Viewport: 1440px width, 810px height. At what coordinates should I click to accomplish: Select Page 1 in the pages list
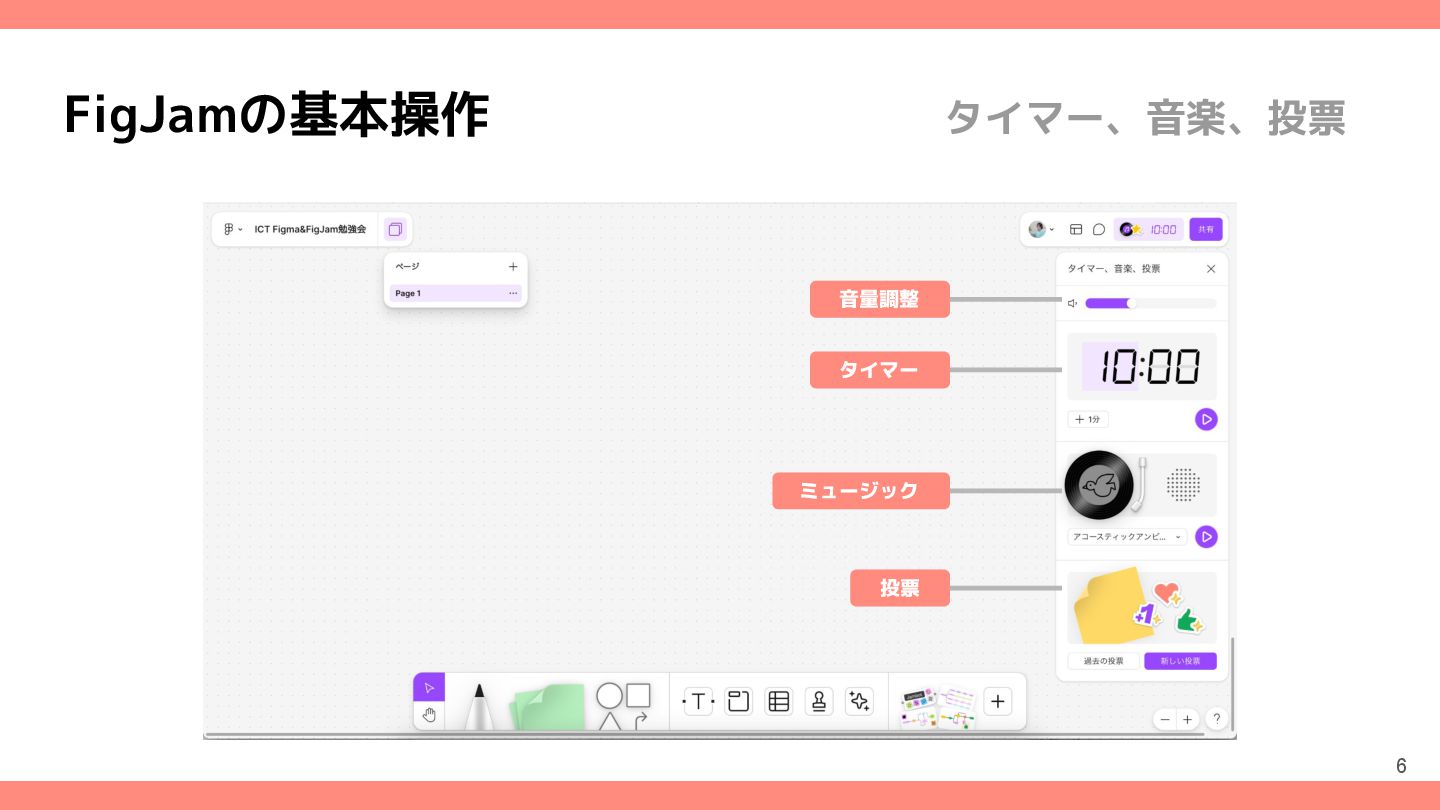tap(455, 293)
